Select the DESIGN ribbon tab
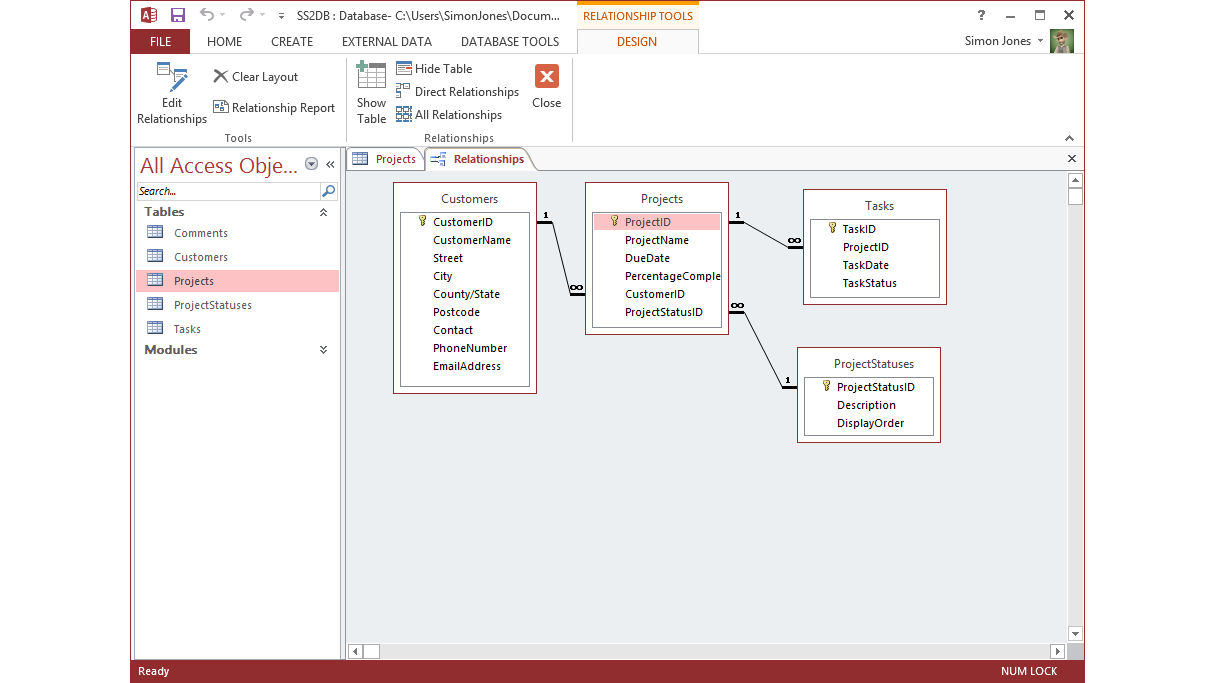The height and width of the screenshot is (683, 1215). (x=637, y=41)
